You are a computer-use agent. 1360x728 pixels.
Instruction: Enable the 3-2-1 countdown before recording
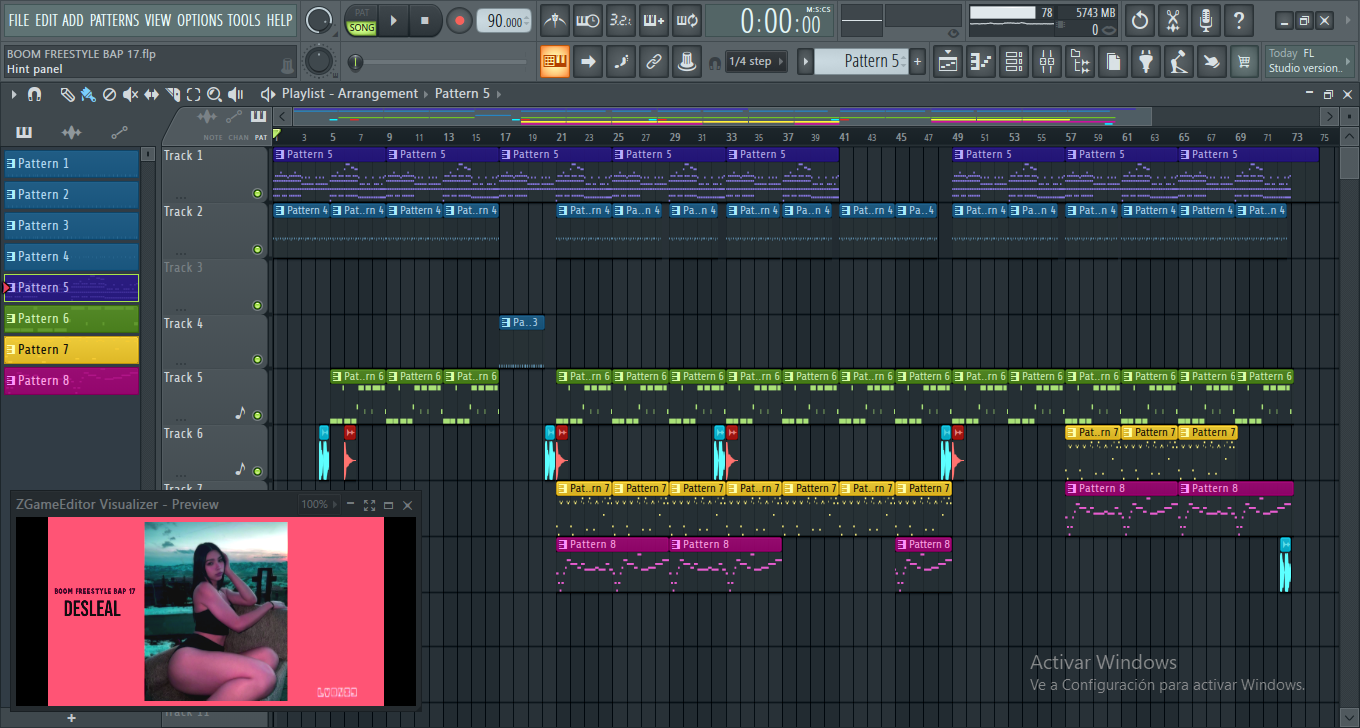(x=621, y=20)
